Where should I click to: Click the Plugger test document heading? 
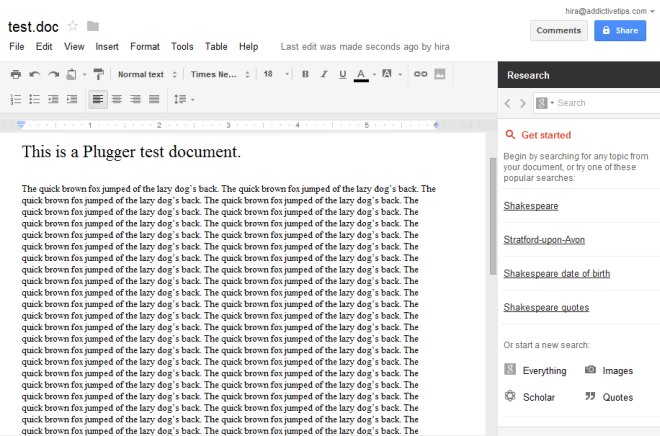point(131,152)
